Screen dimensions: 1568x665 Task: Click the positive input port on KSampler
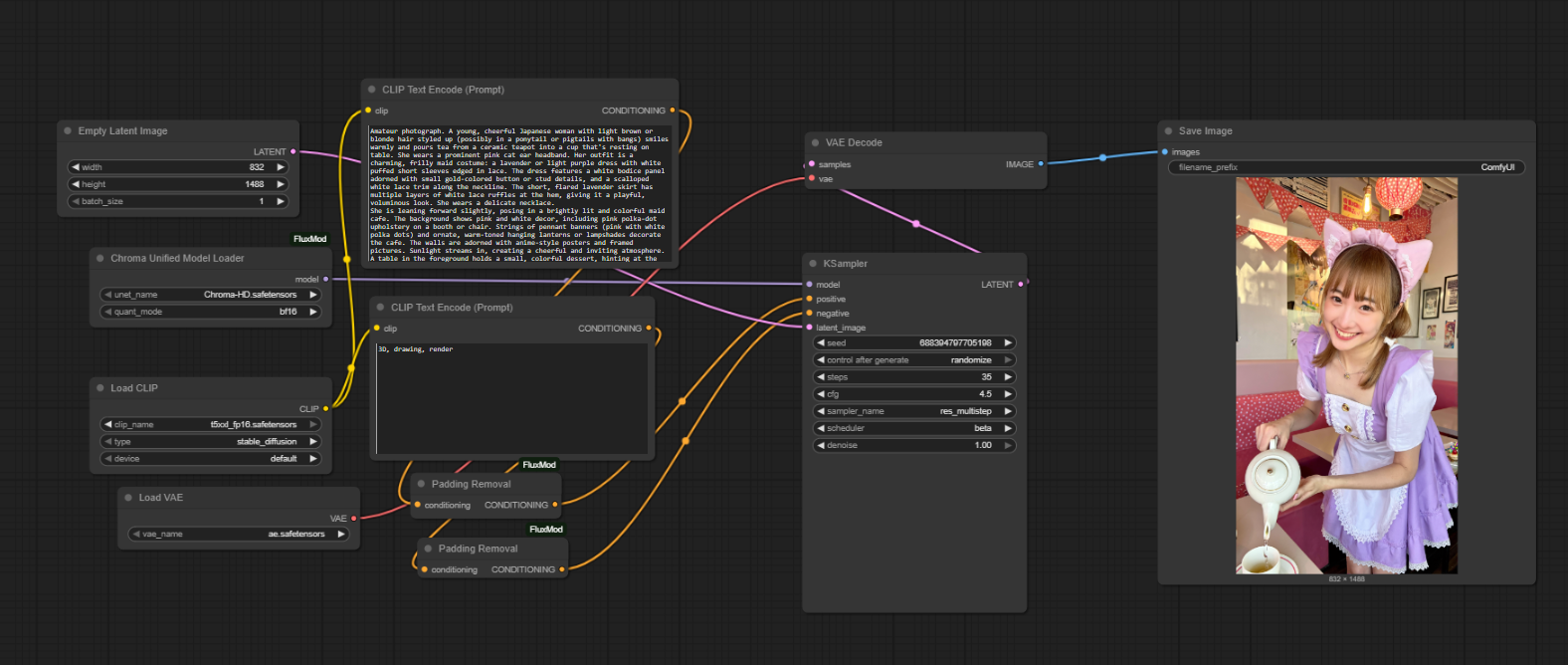810,299
